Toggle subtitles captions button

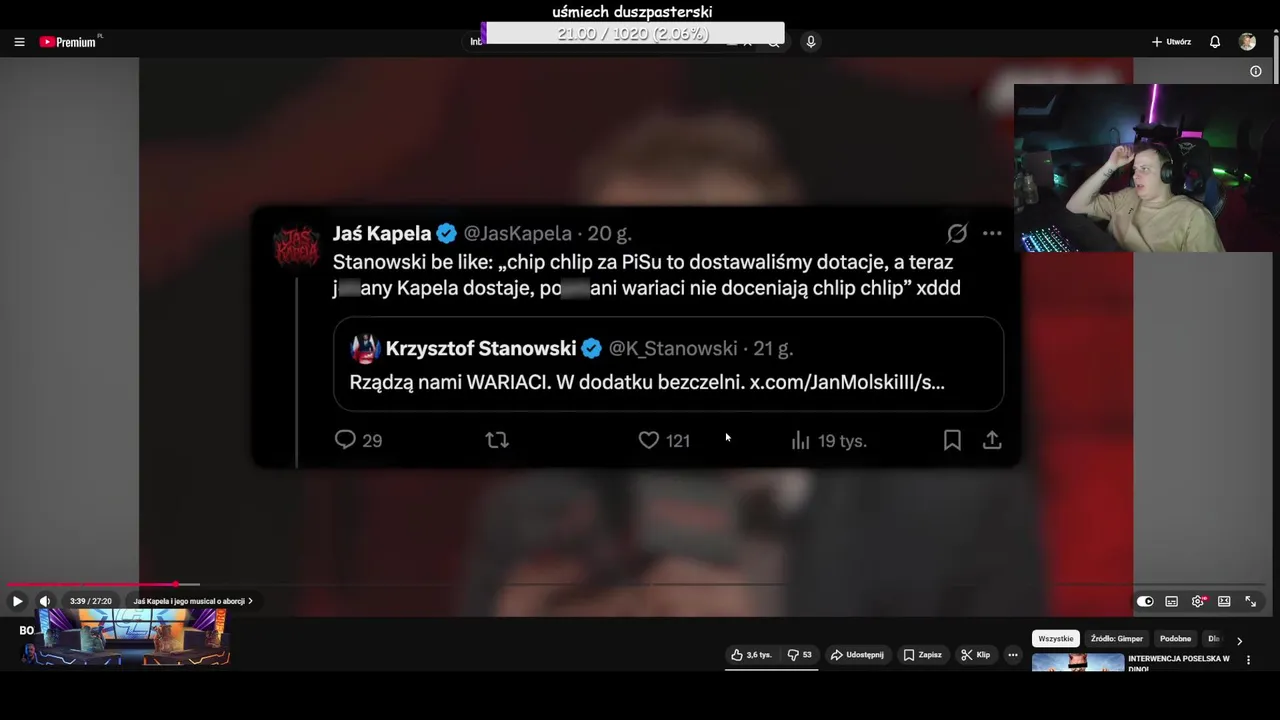[x=1171, y=601]
